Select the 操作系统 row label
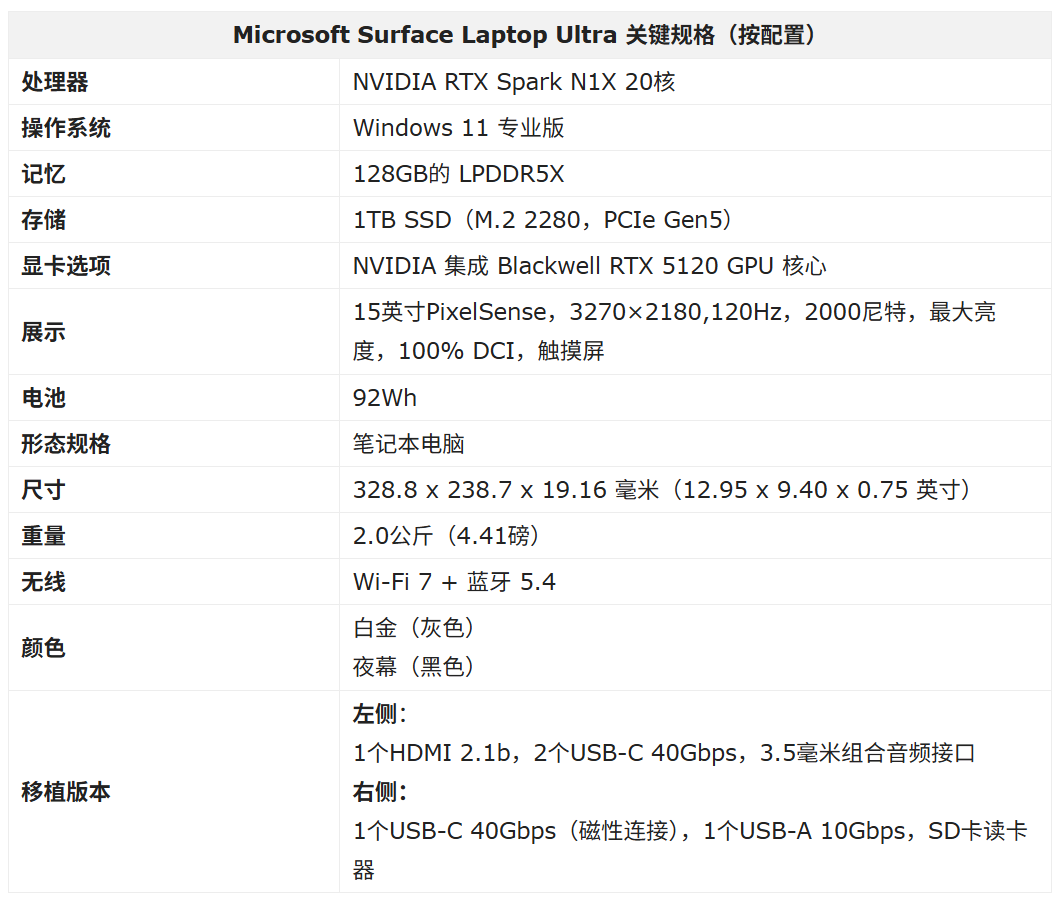This screenshot has width=1058, height=900. point(65,128)
